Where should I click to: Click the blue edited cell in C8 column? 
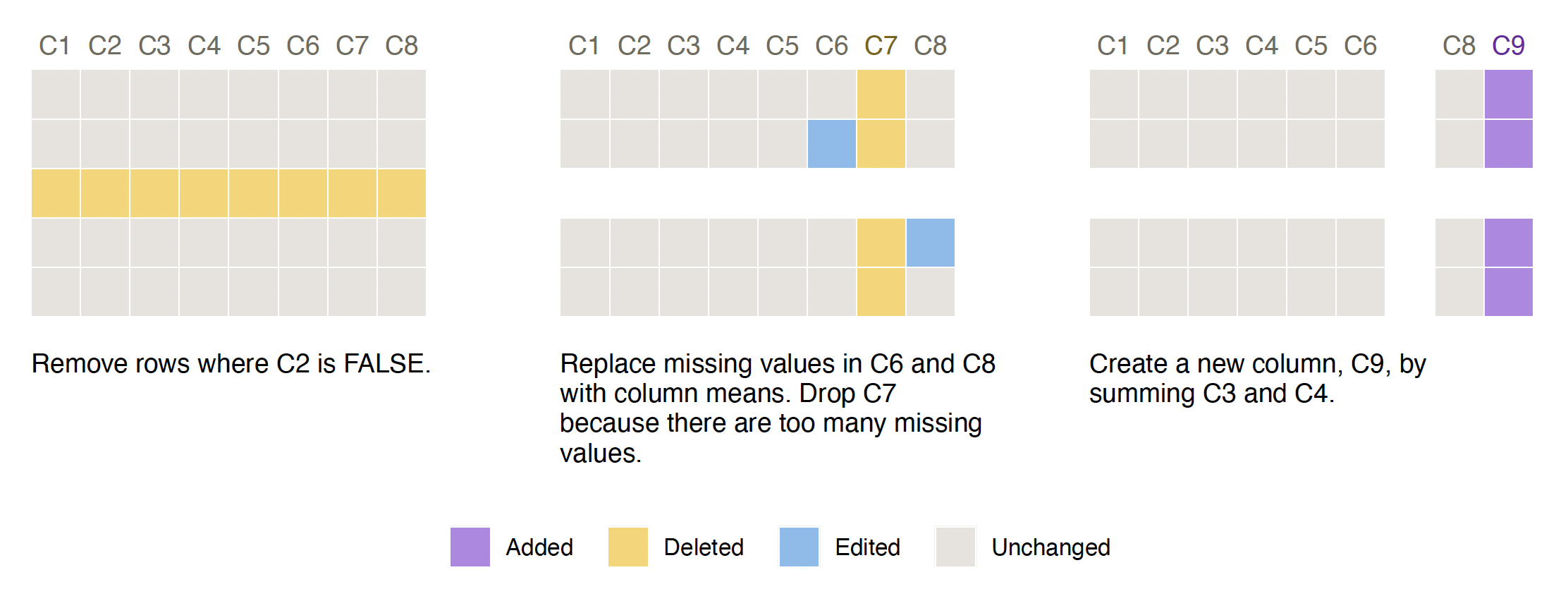pos(931,243)
